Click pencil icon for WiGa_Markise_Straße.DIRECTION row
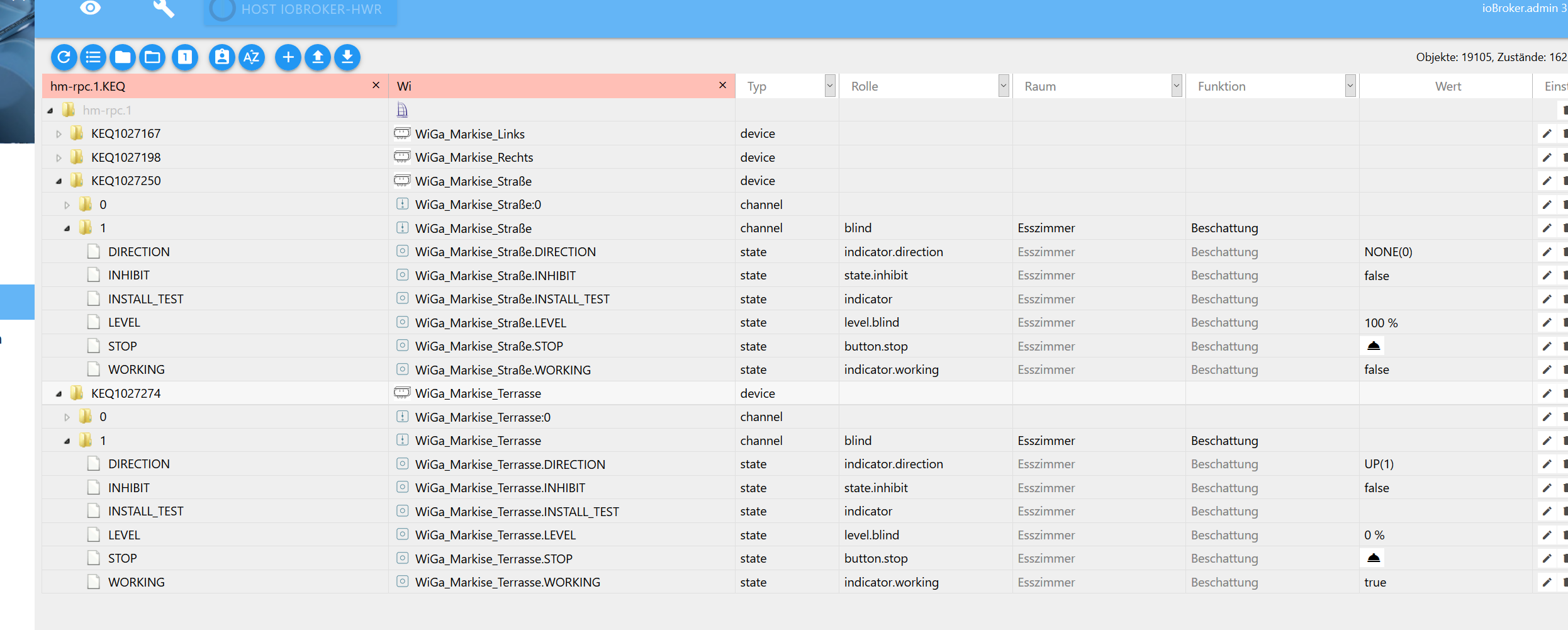The width and height of the screenshot is (1568, 630). pyautogui.click(x=1547, y=252)
